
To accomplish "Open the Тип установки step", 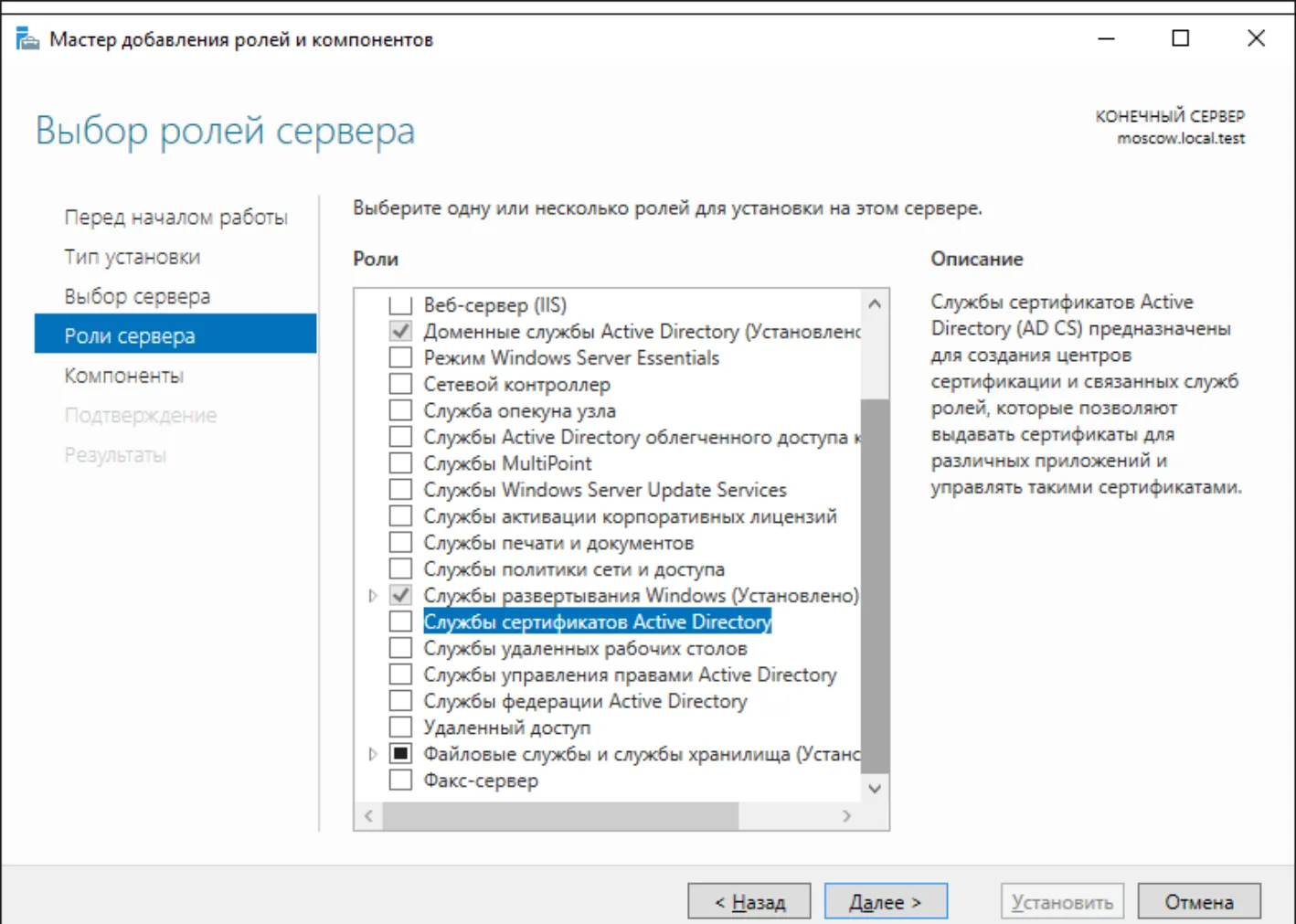I will click(x=132, y=257).
